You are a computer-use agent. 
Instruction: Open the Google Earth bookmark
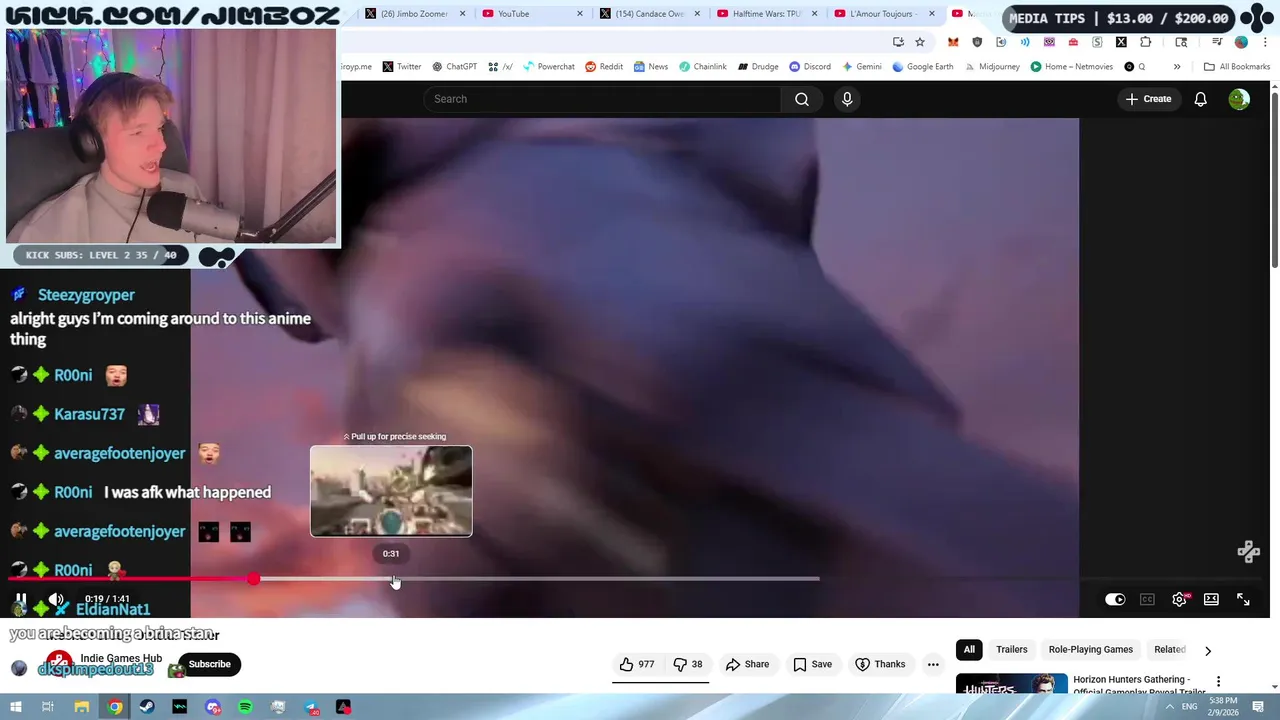923,66
